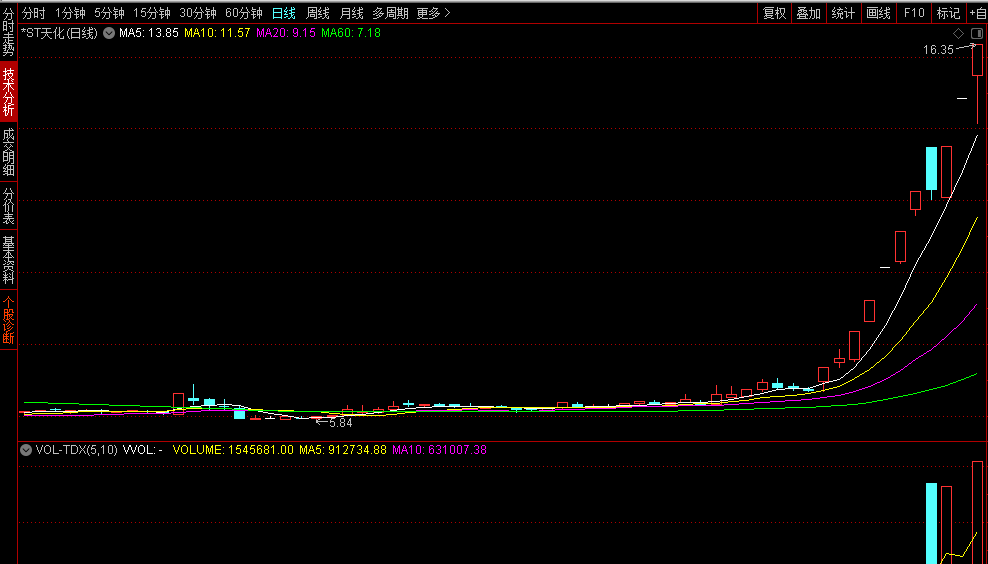The width and height of the screenshot is (988, 564).
Task: Click the tall cyan volume bar
Action: [931, 523]
